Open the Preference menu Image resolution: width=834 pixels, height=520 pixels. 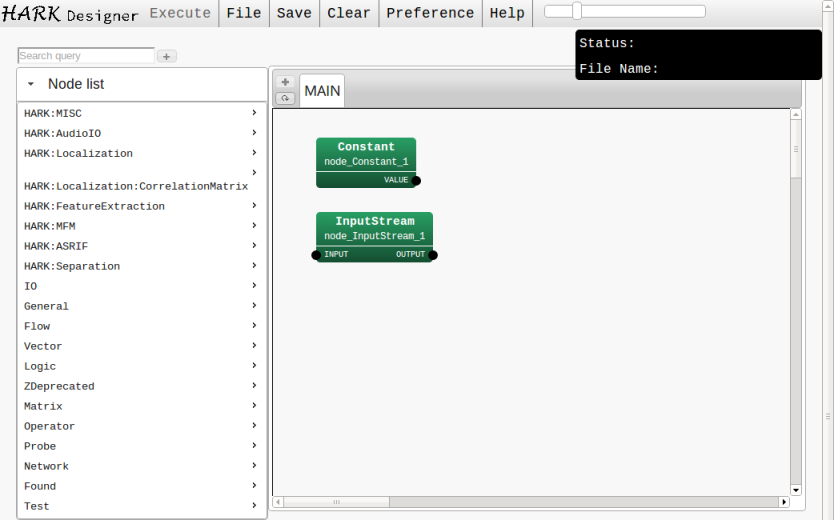click(430, 13)
